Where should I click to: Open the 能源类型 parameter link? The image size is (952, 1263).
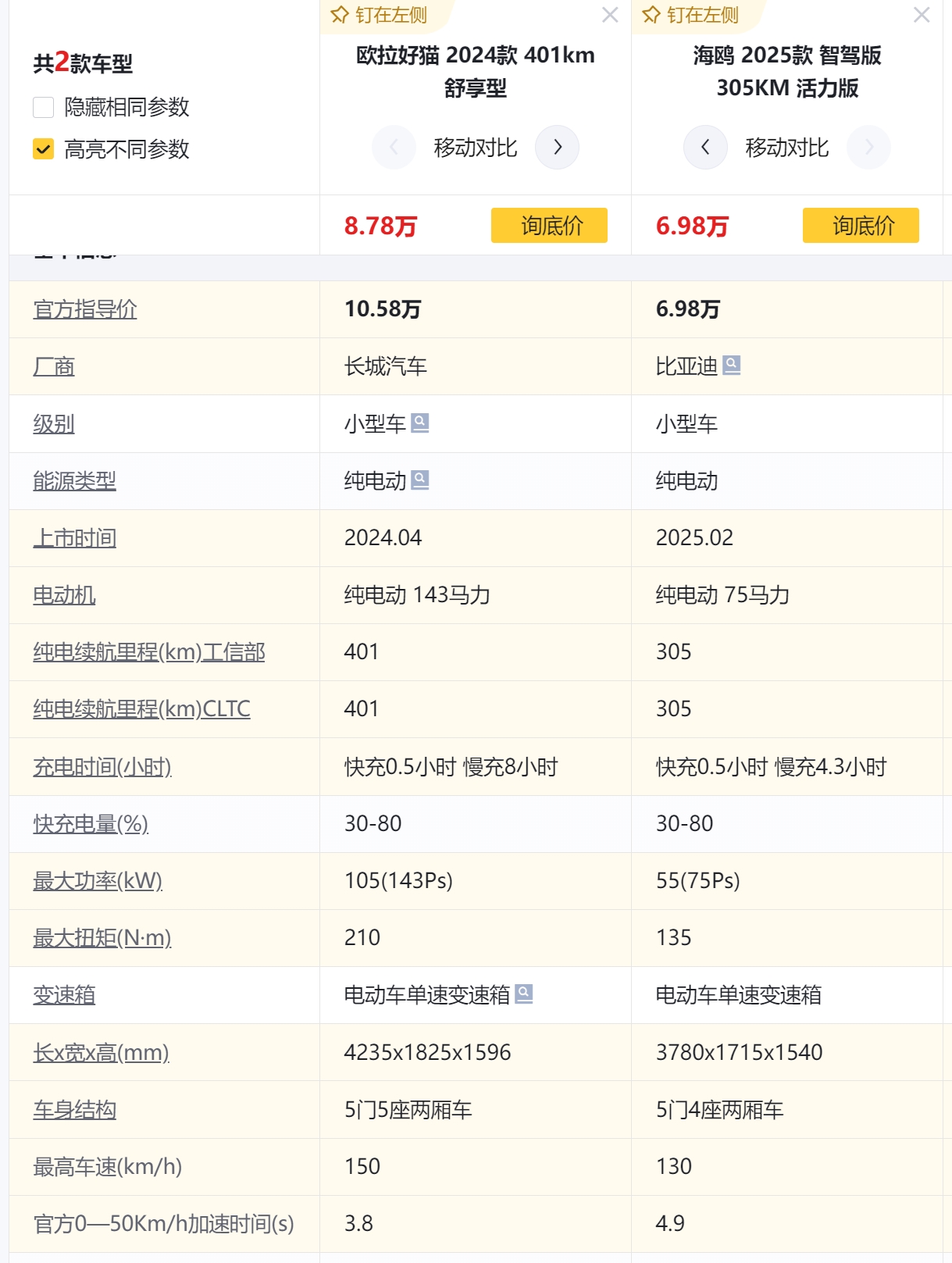pyautogui.click(x=74, y=481)
